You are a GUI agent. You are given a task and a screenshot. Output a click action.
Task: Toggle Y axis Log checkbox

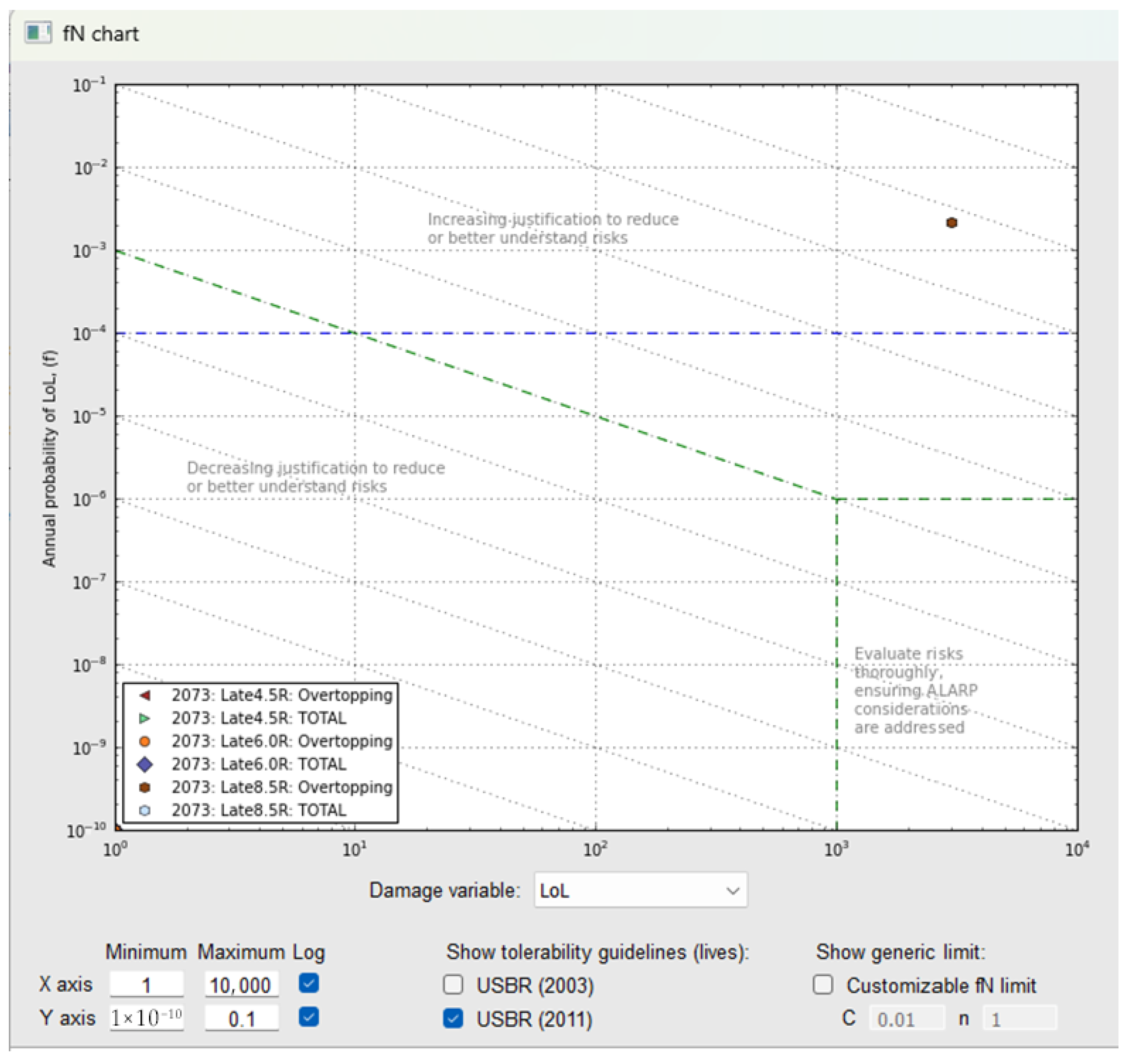308,1017
